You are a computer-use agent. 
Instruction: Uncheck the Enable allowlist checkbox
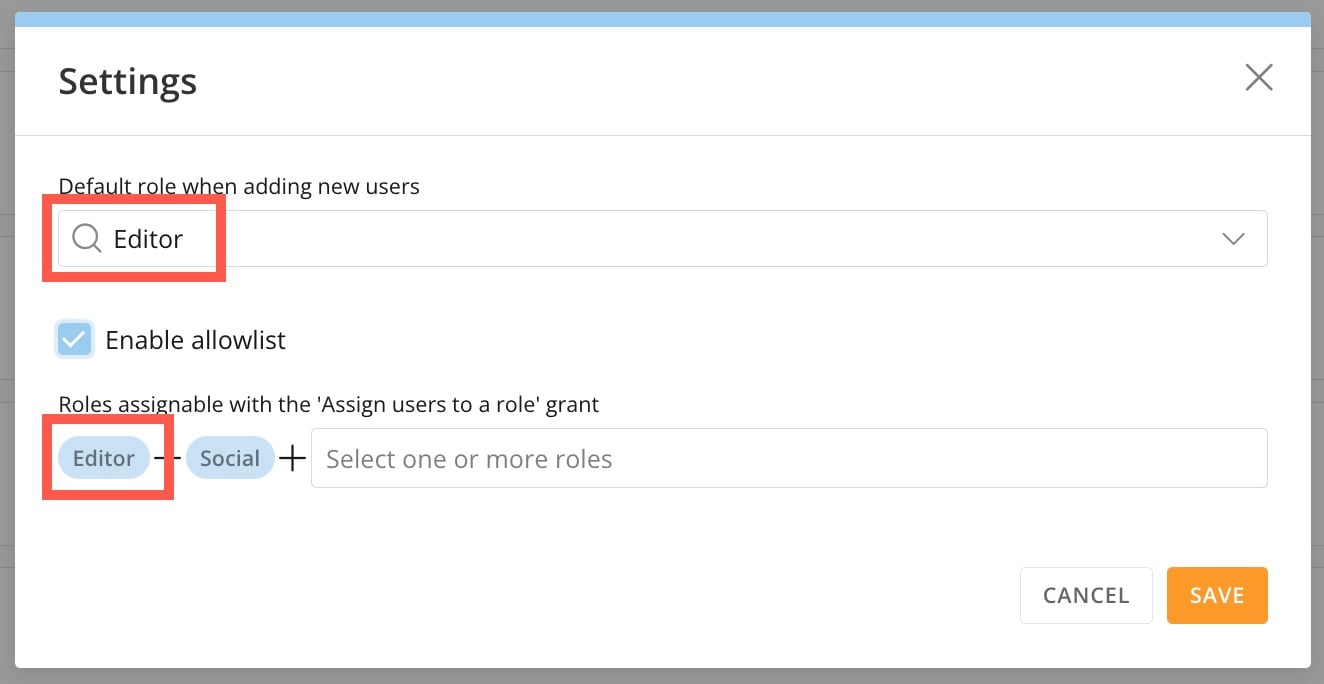[75, 340]
